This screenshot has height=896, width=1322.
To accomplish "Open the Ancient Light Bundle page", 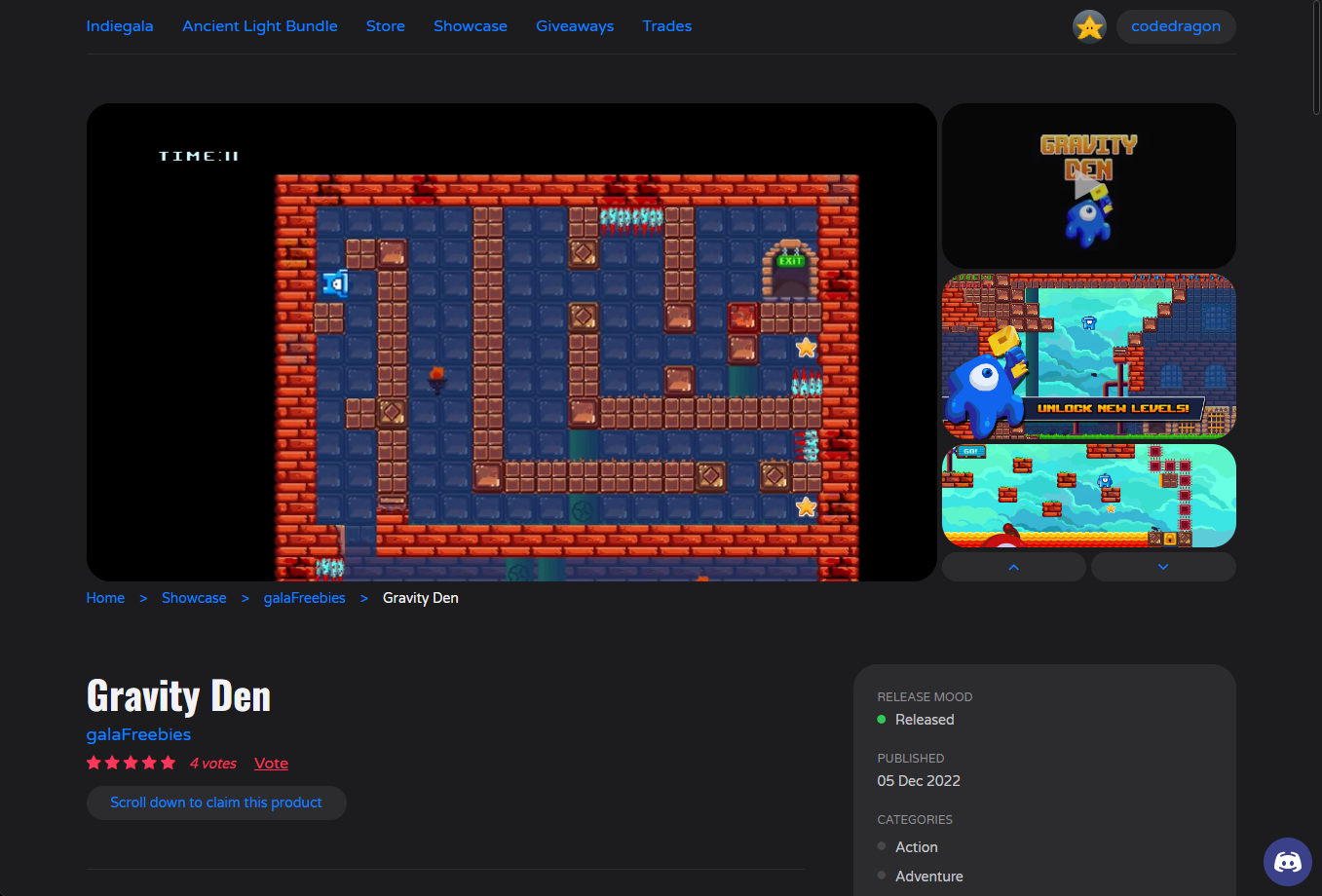I will [260, 26].
